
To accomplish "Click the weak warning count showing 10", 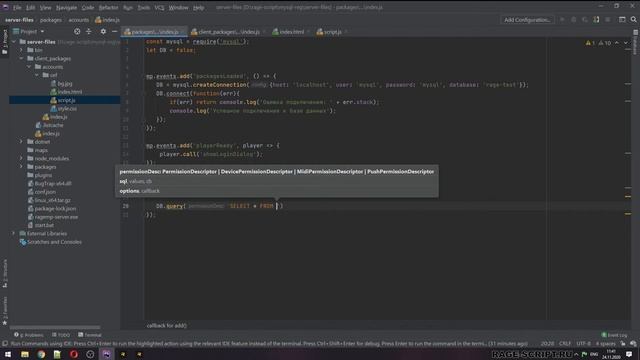I will click(x=605, y=43).
